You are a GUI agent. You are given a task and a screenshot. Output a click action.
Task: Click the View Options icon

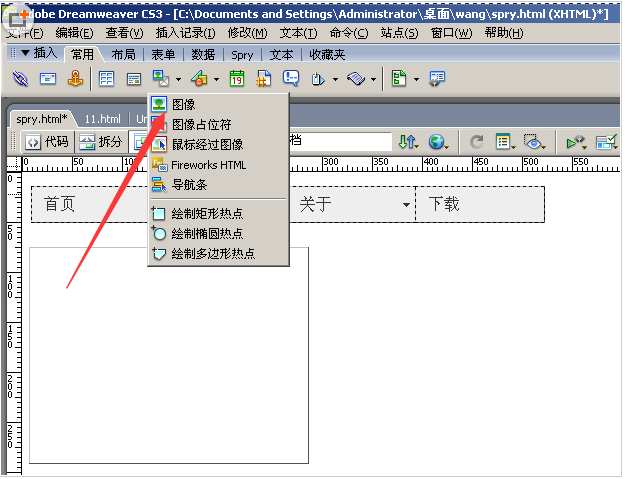coord(505,141)
